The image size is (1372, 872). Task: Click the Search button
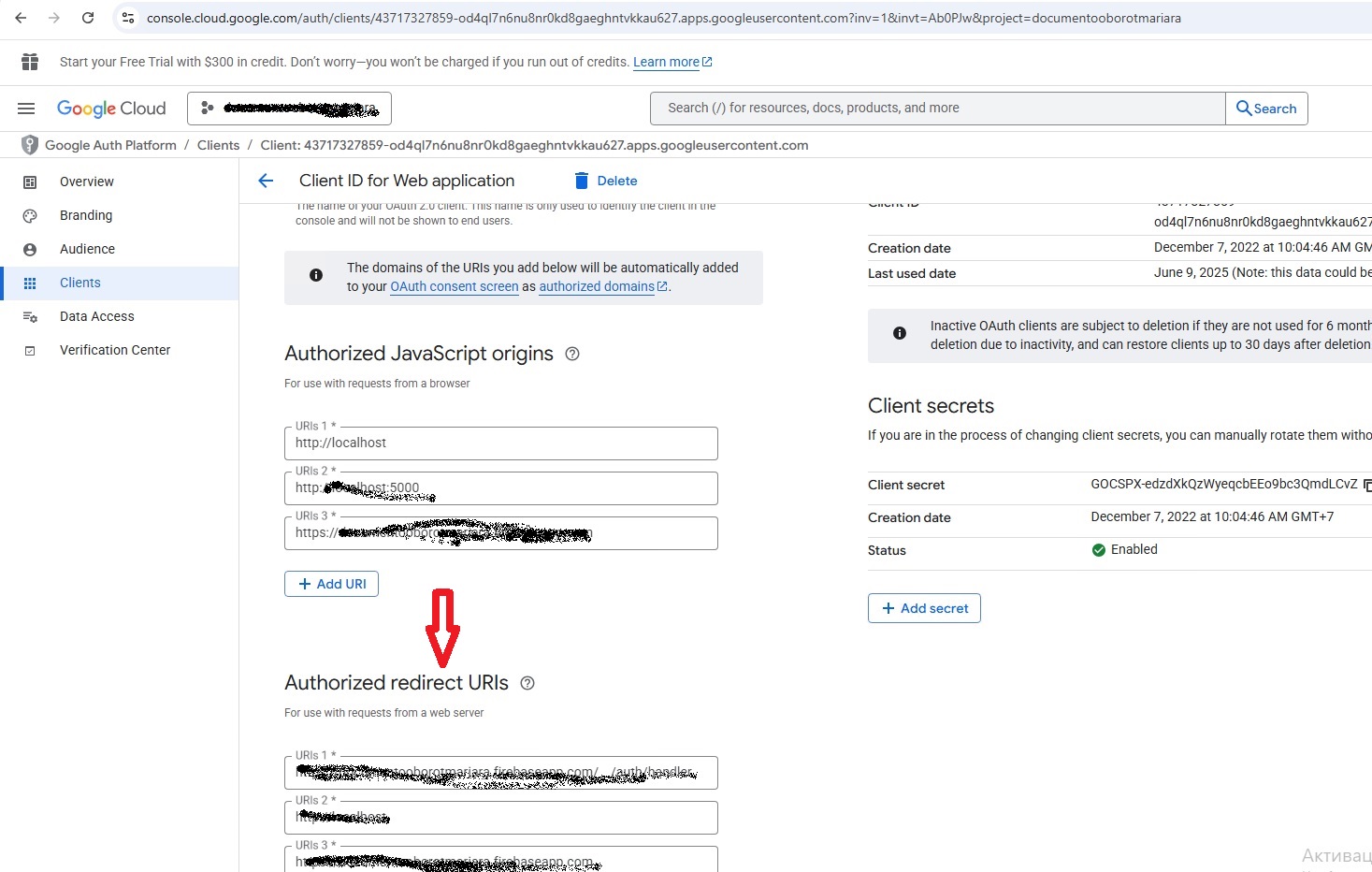1266,109
